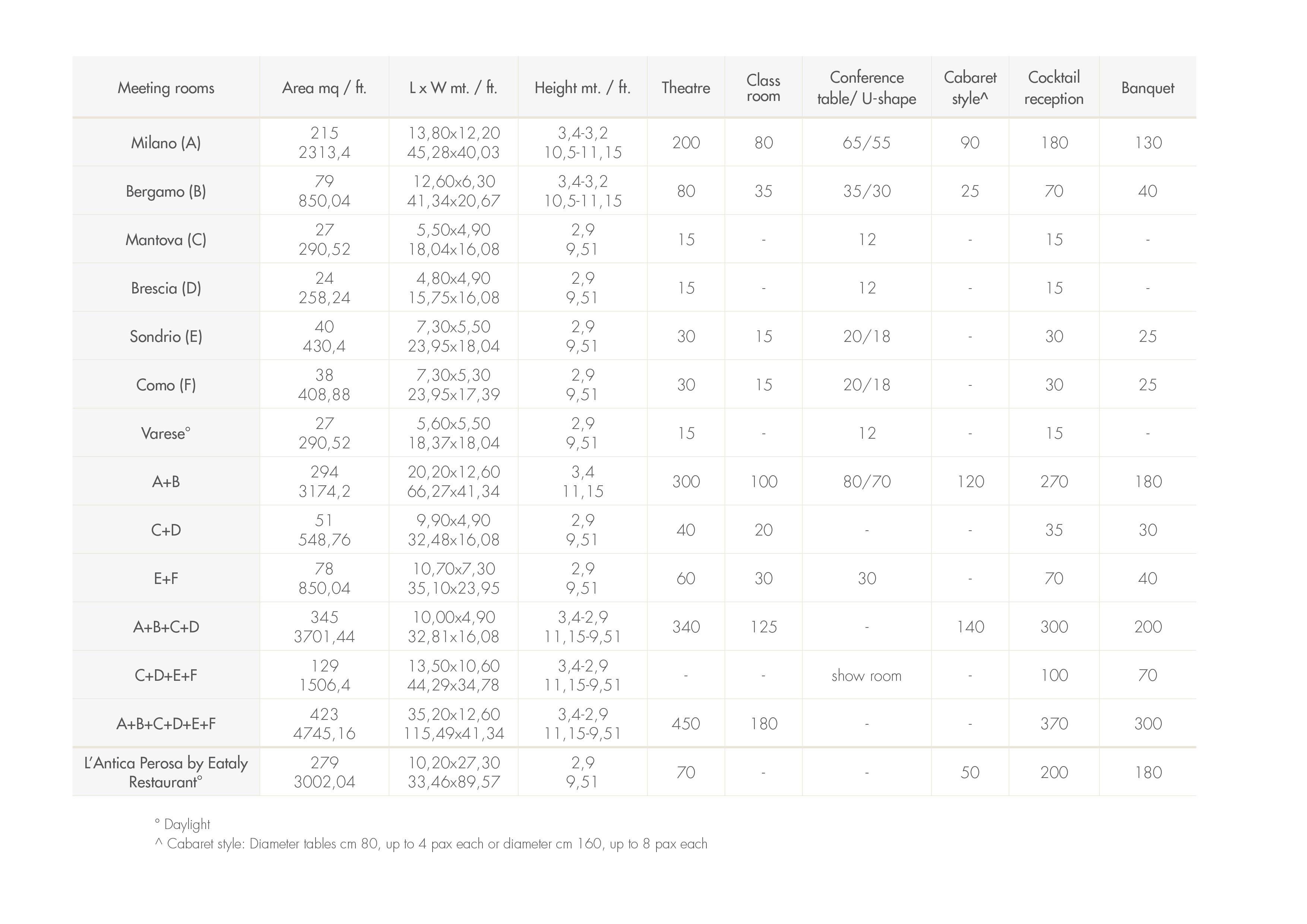Click Bergamo class room value '35'
Viewport: 1307px width, 924px height.
tap(763, 191)
